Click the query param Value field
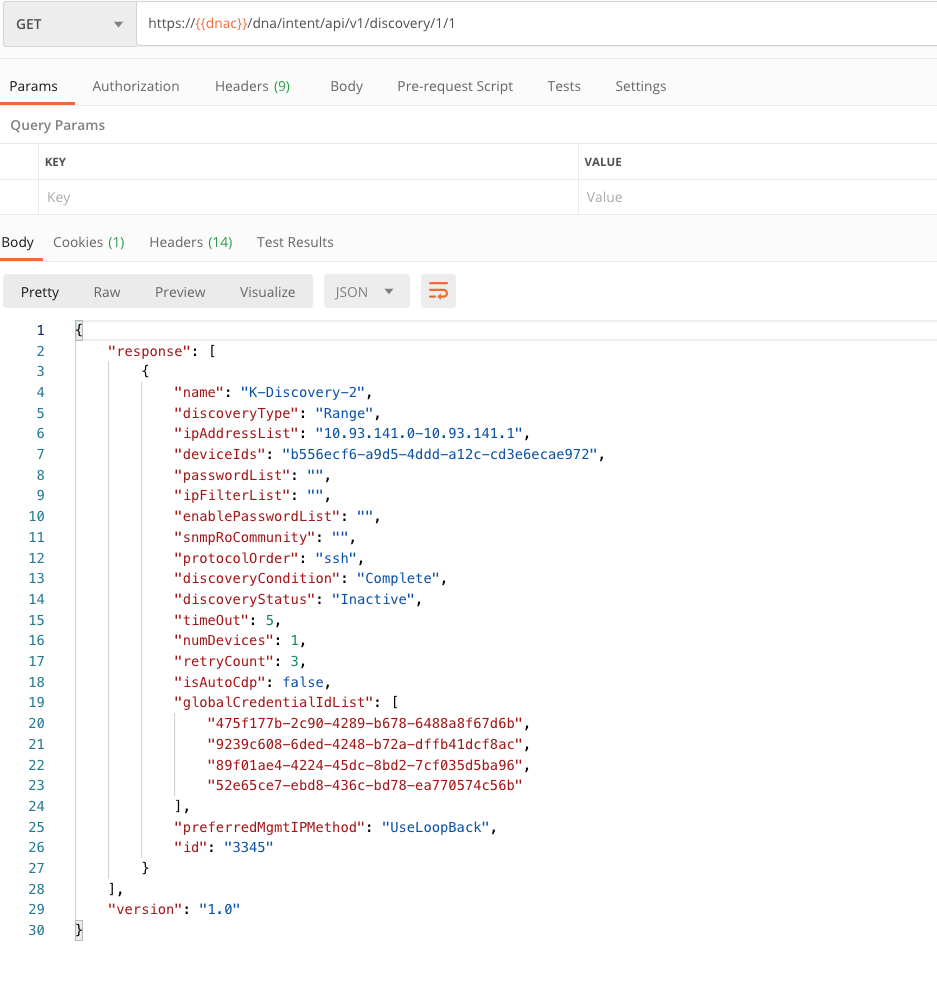The height and width of the screenshot is (981, 937). 756,197
